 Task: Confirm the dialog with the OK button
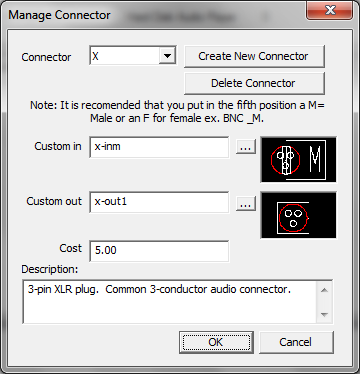216,342
